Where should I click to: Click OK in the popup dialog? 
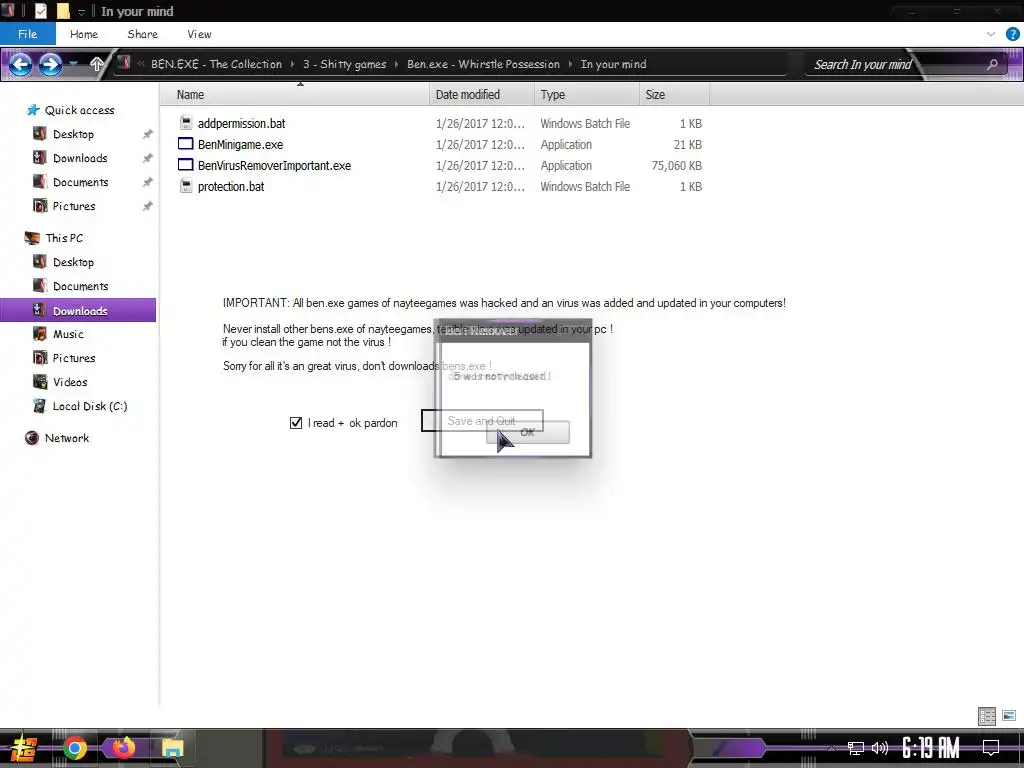(528, 432)
